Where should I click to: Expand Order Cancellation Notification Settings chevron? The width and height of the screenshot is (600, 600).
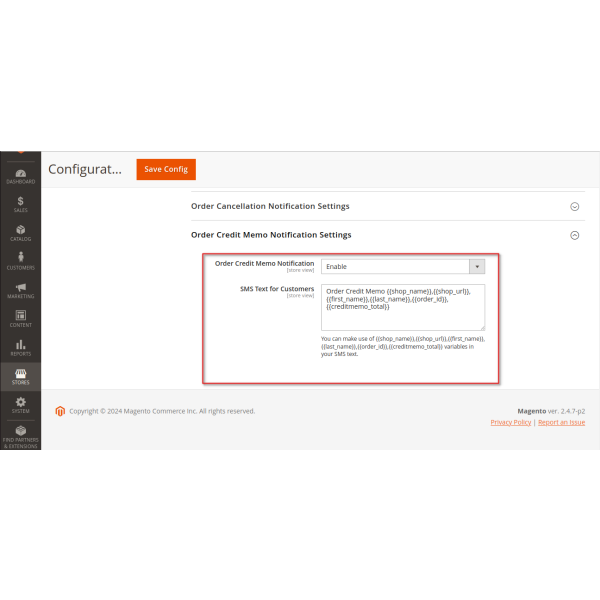click(x=574, y=206)
